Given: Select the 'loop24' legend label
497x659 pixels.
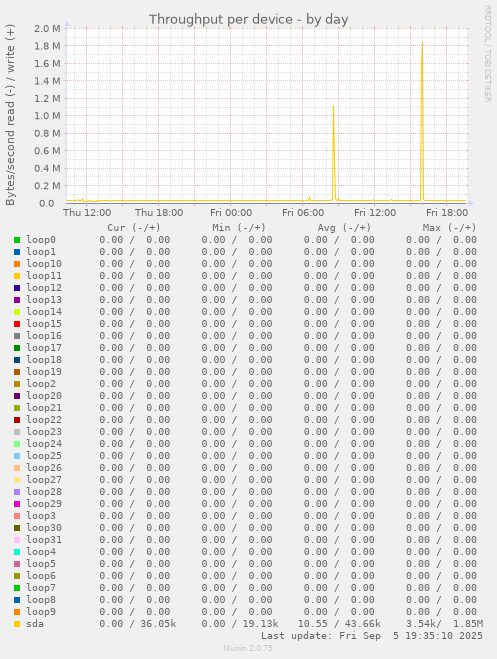Looking at the screenshot, I should pos(44,443).
